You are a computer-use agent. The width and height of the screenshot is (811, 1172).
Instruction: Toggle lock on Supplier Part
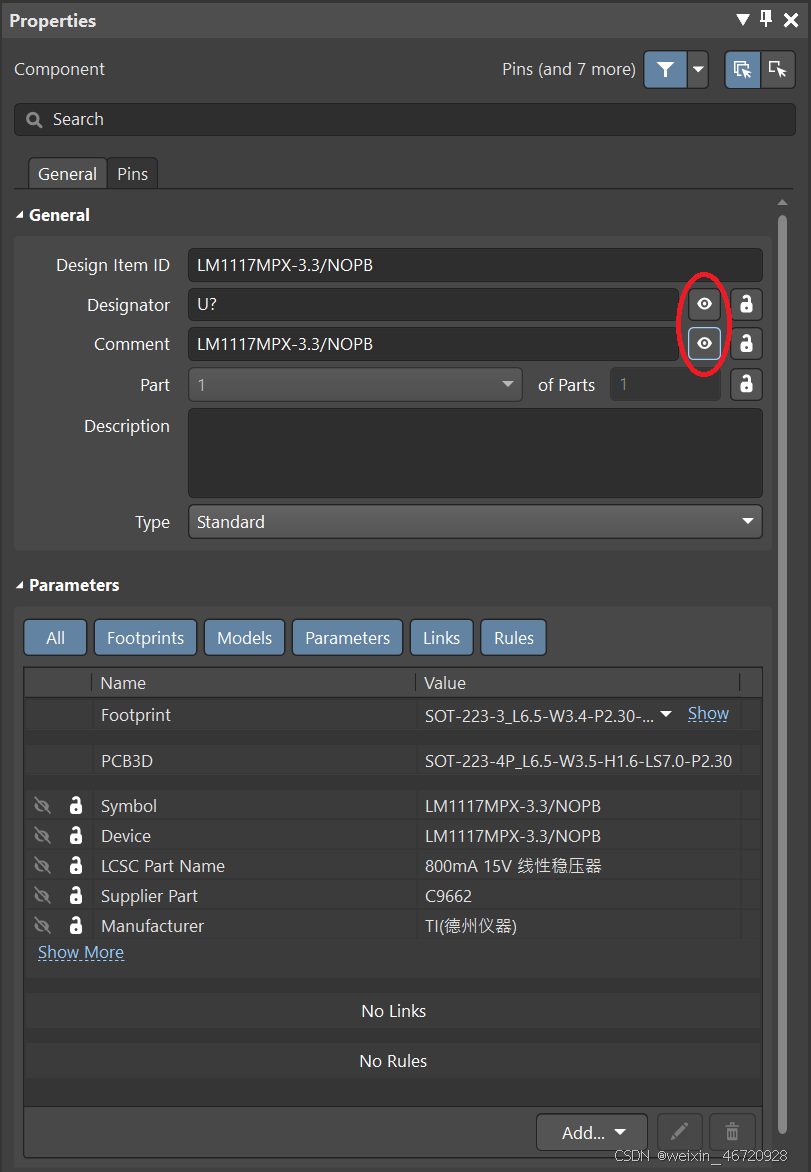click(x=75, y=895)
